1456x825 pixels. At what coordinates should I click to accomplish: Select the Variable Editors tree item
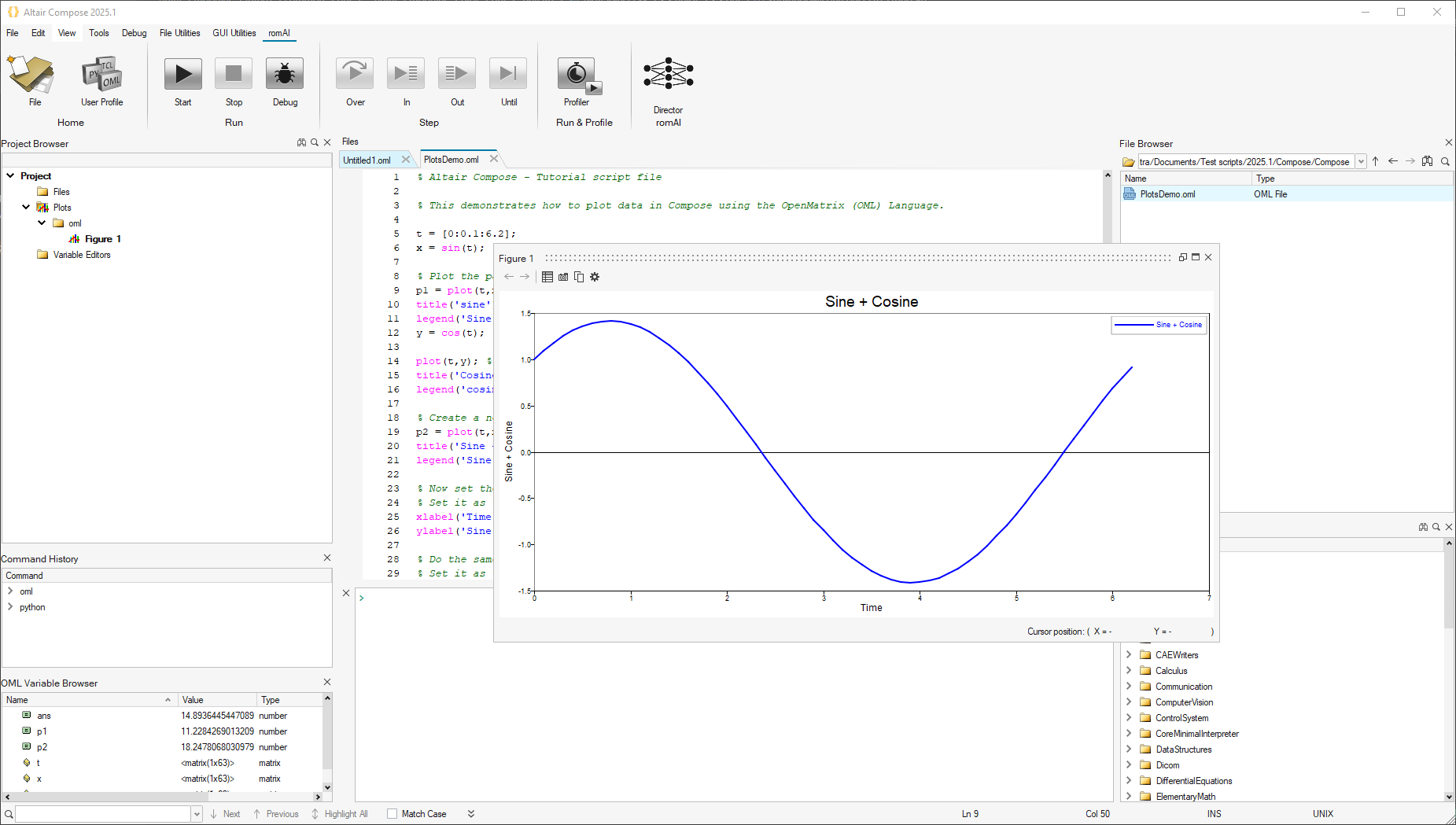pyautogui.click(x=82, y=255)
